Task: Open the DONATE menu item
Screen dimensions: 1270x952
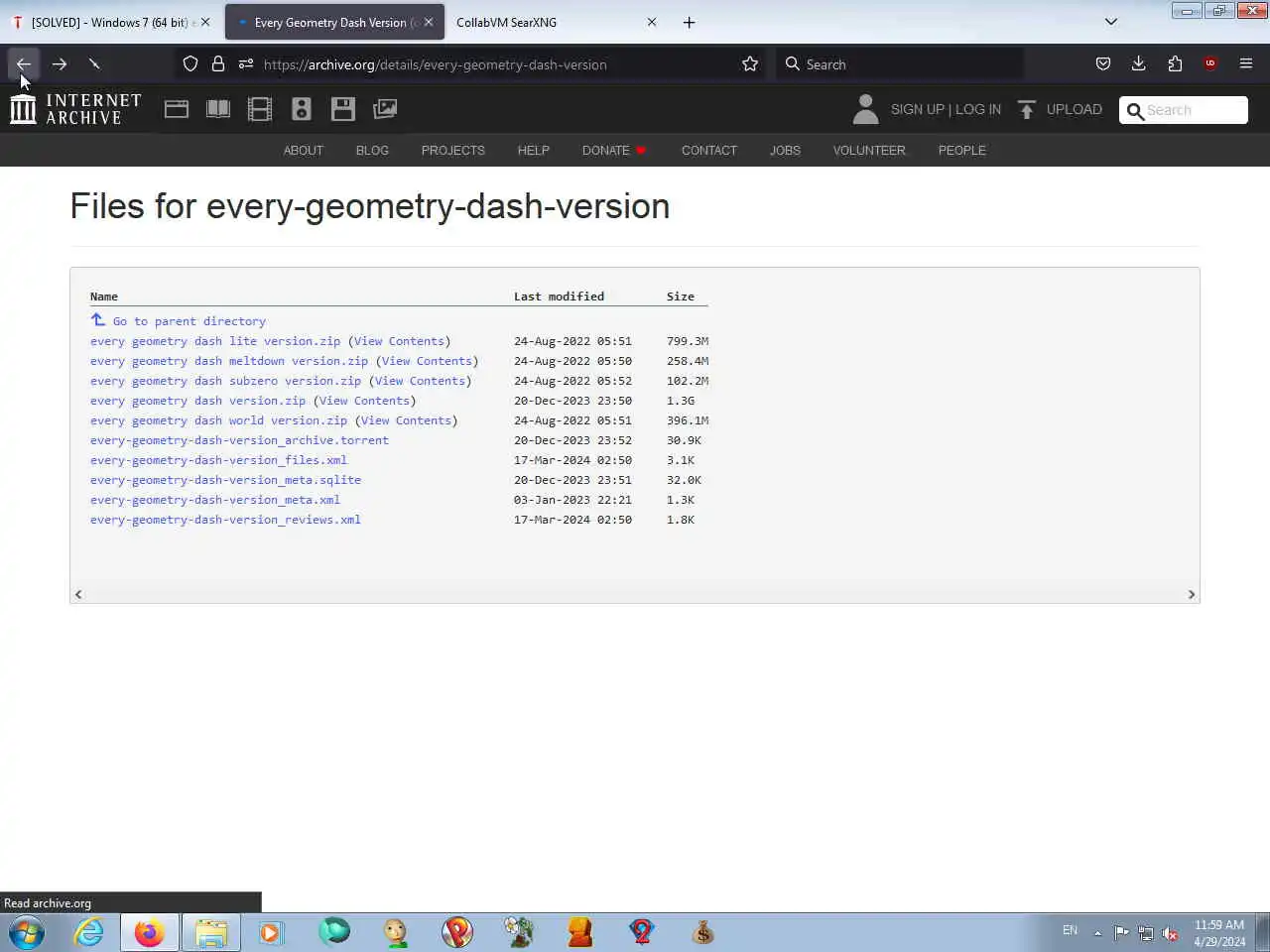Action: pos(614,151)
